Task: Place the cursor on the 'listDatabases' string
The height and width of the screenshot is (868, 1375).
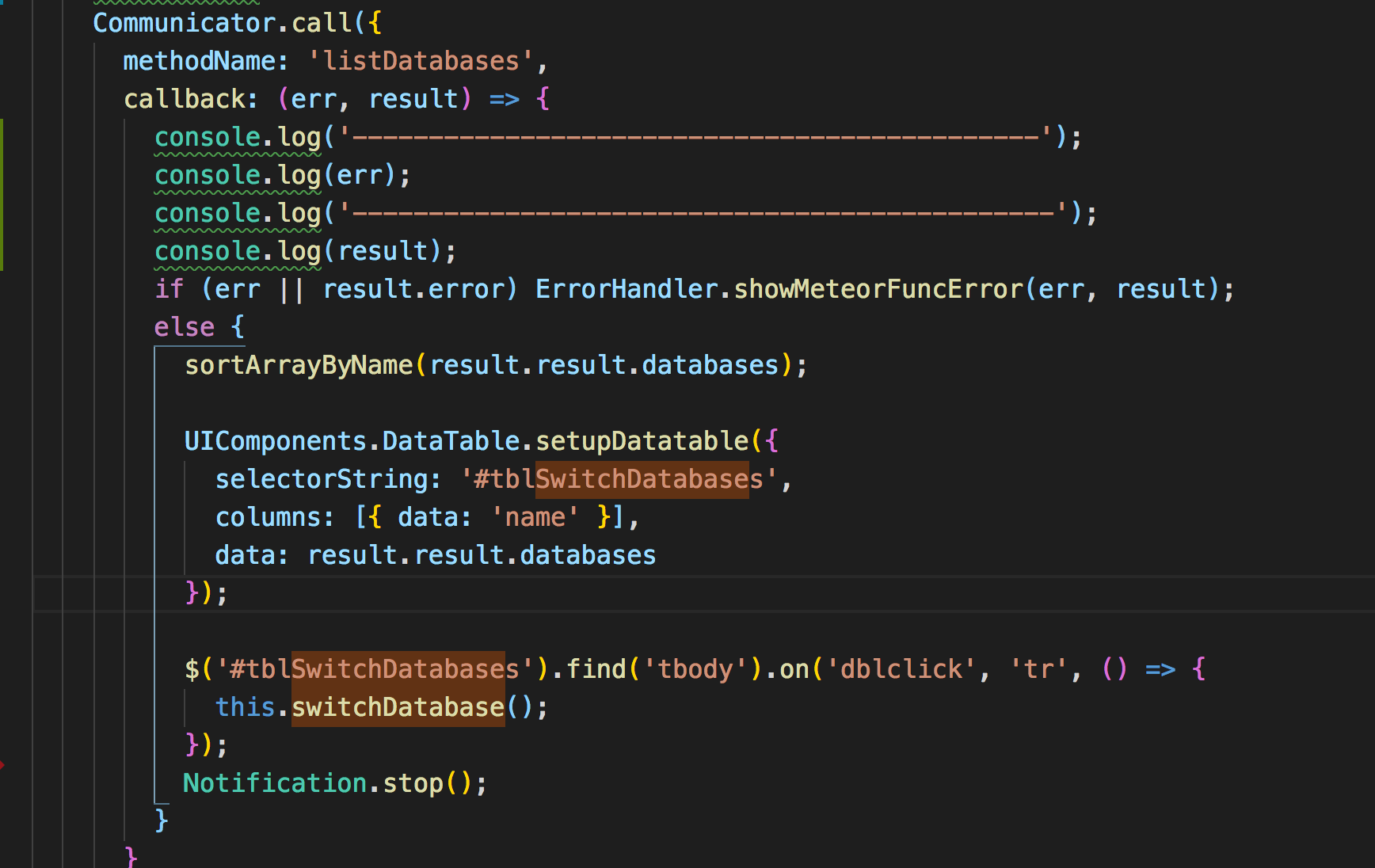Action: pyautogui.click(x=422, y=60)
